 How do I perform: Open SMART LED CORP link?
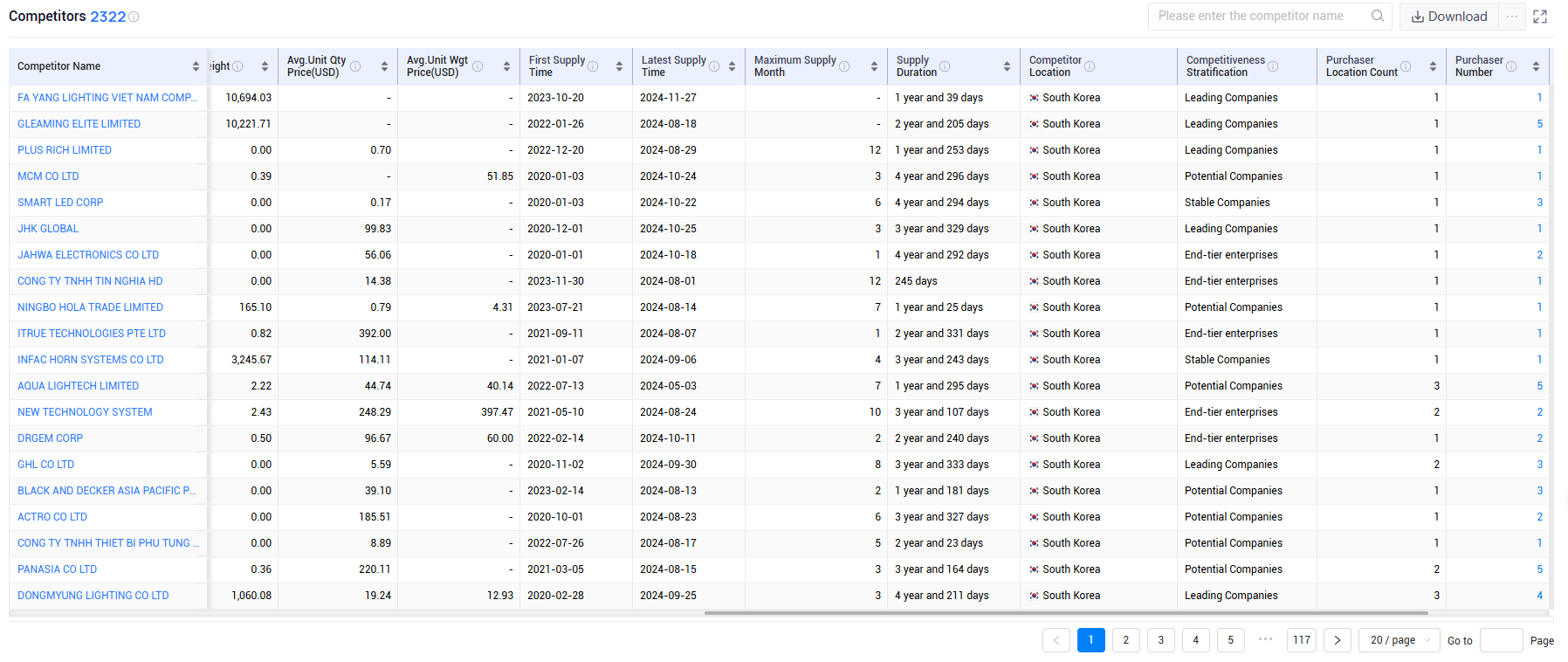[60, 203]
